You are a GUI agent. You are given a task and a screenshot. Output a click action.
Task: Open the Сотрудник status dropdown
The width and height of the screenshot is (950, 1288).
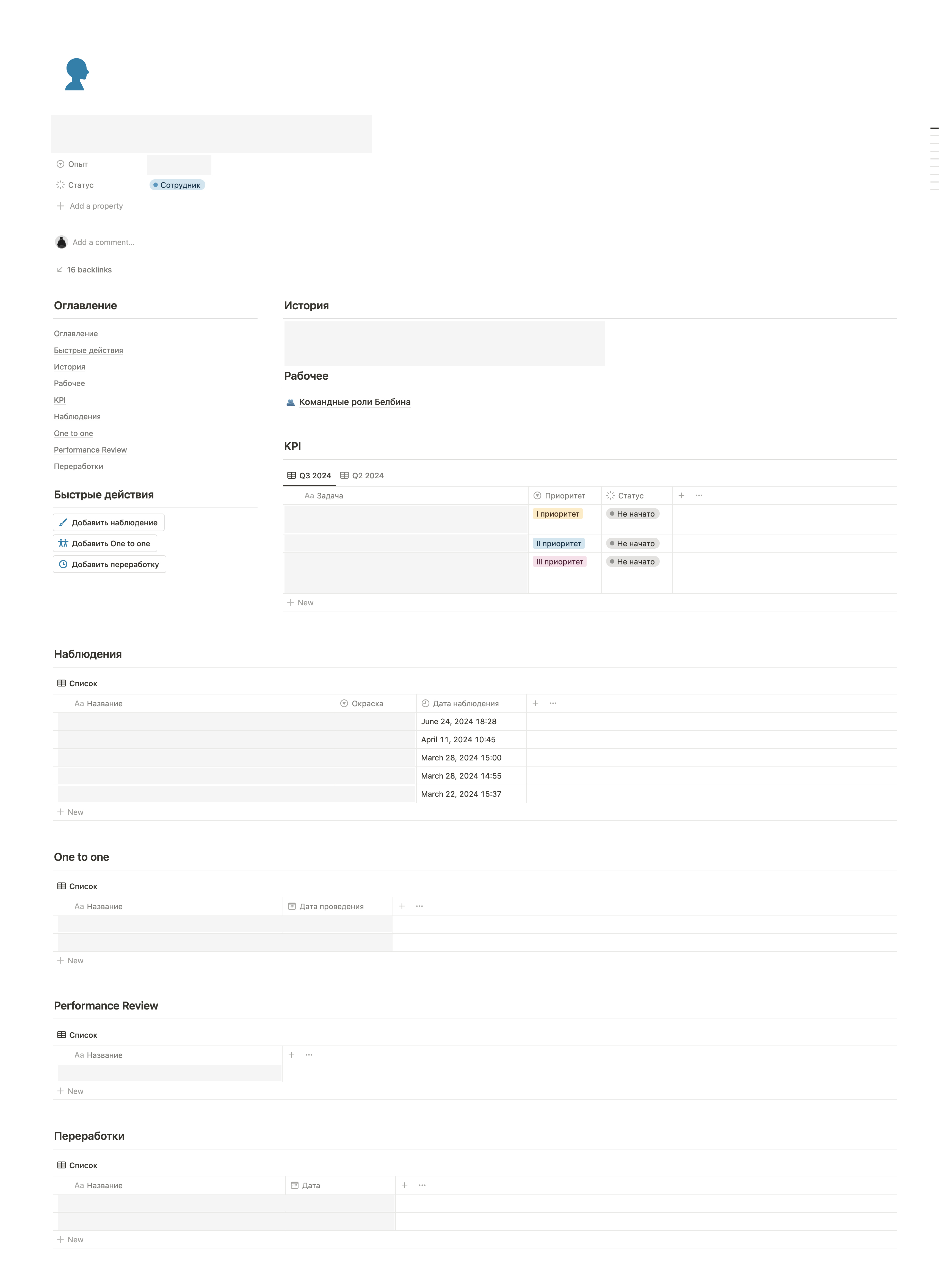177,185
